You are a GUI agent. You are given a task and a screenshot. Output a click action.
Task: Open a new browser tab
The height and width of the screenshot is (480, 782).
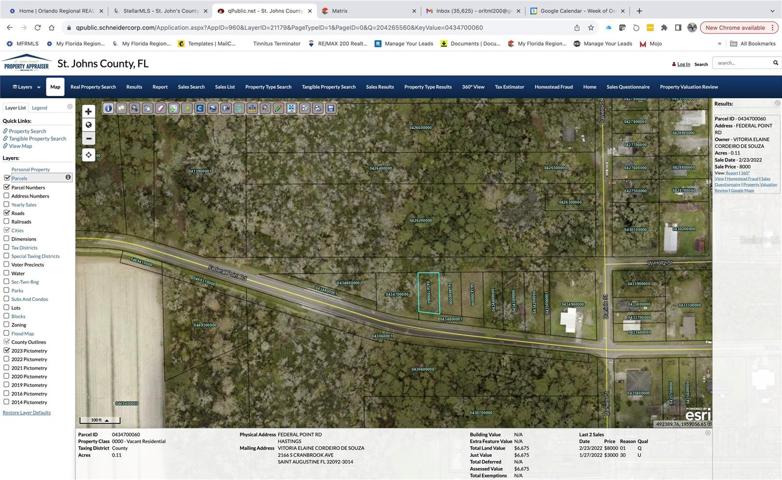639,10
